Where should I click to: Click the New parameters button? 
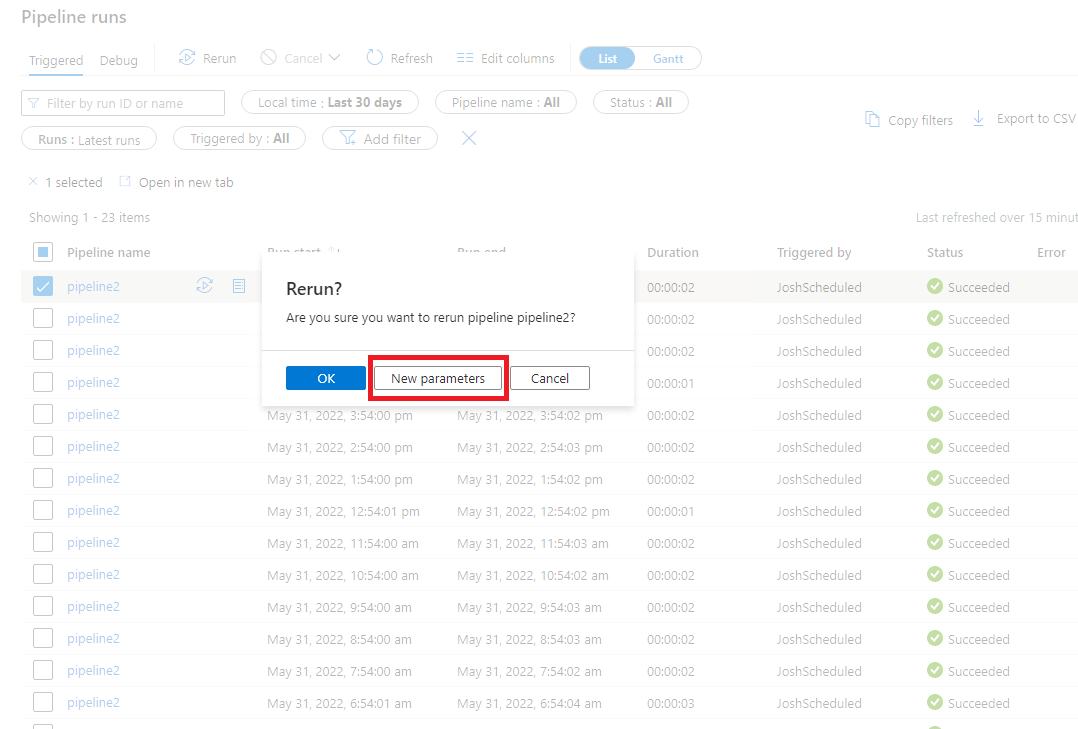pos(437,378)
